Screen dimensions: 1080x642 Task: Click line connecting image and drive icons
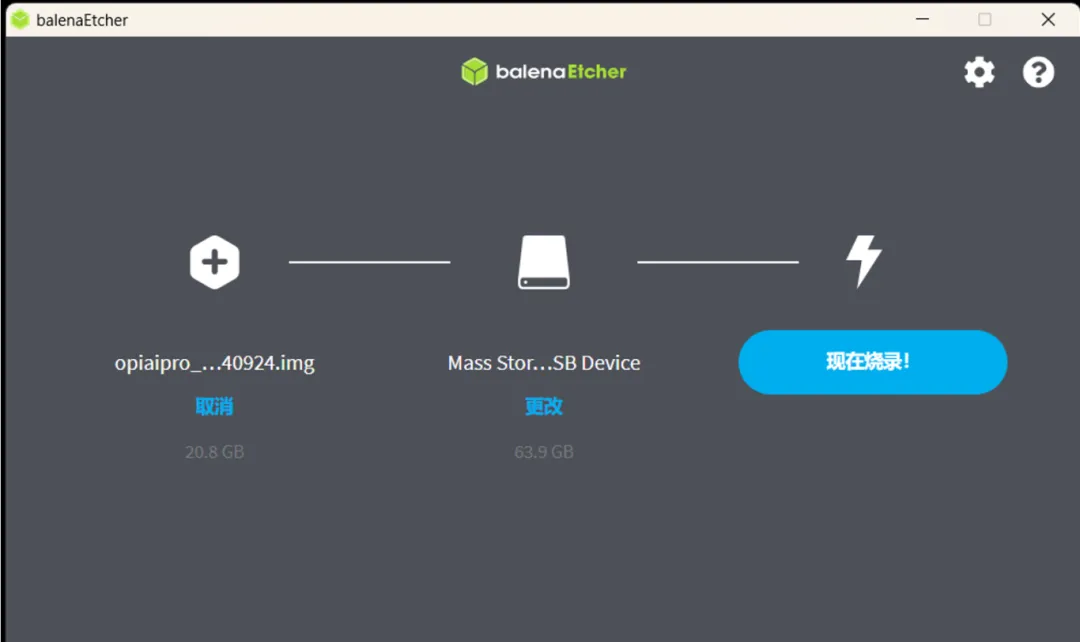pos(369,262)
